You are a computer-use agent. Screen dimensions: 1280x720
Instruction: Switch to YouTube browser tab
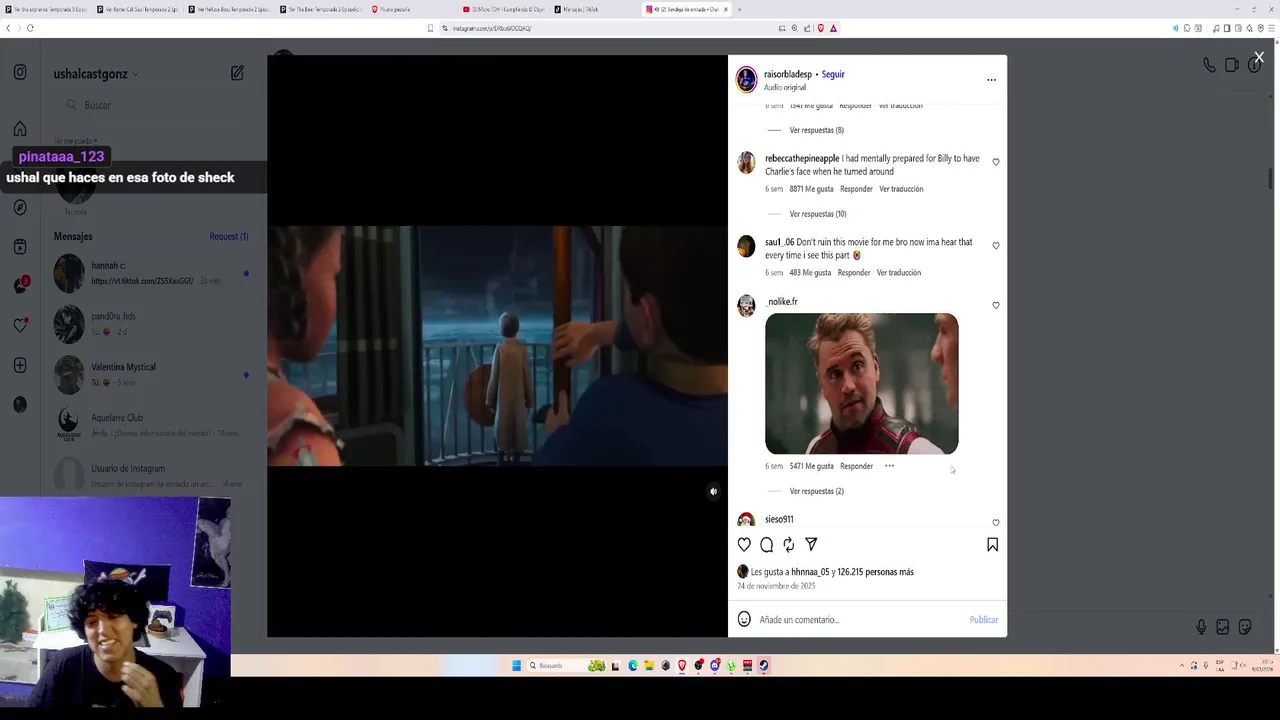[x=505, y=9]
